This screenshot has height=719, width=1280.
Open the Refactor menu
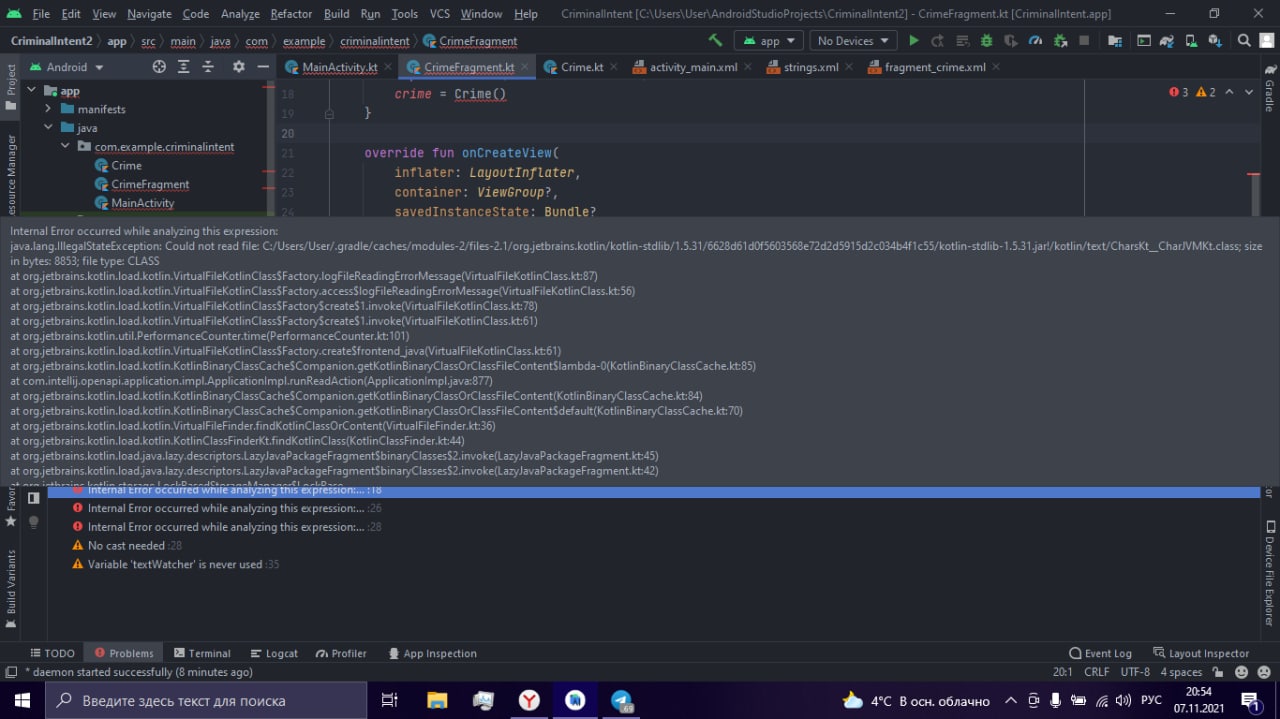tap(291, 14)
